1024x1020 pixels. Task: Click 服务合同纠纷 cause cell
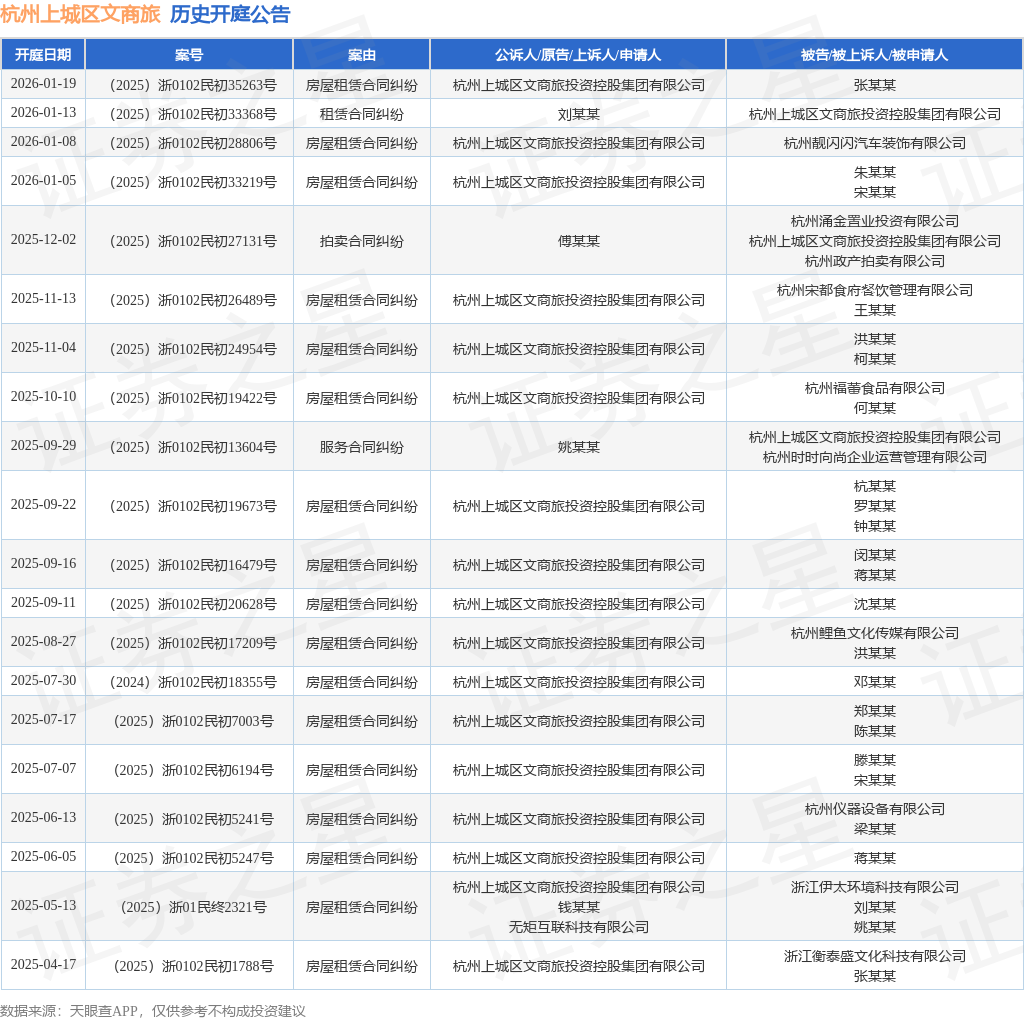(x=361, y=447)
